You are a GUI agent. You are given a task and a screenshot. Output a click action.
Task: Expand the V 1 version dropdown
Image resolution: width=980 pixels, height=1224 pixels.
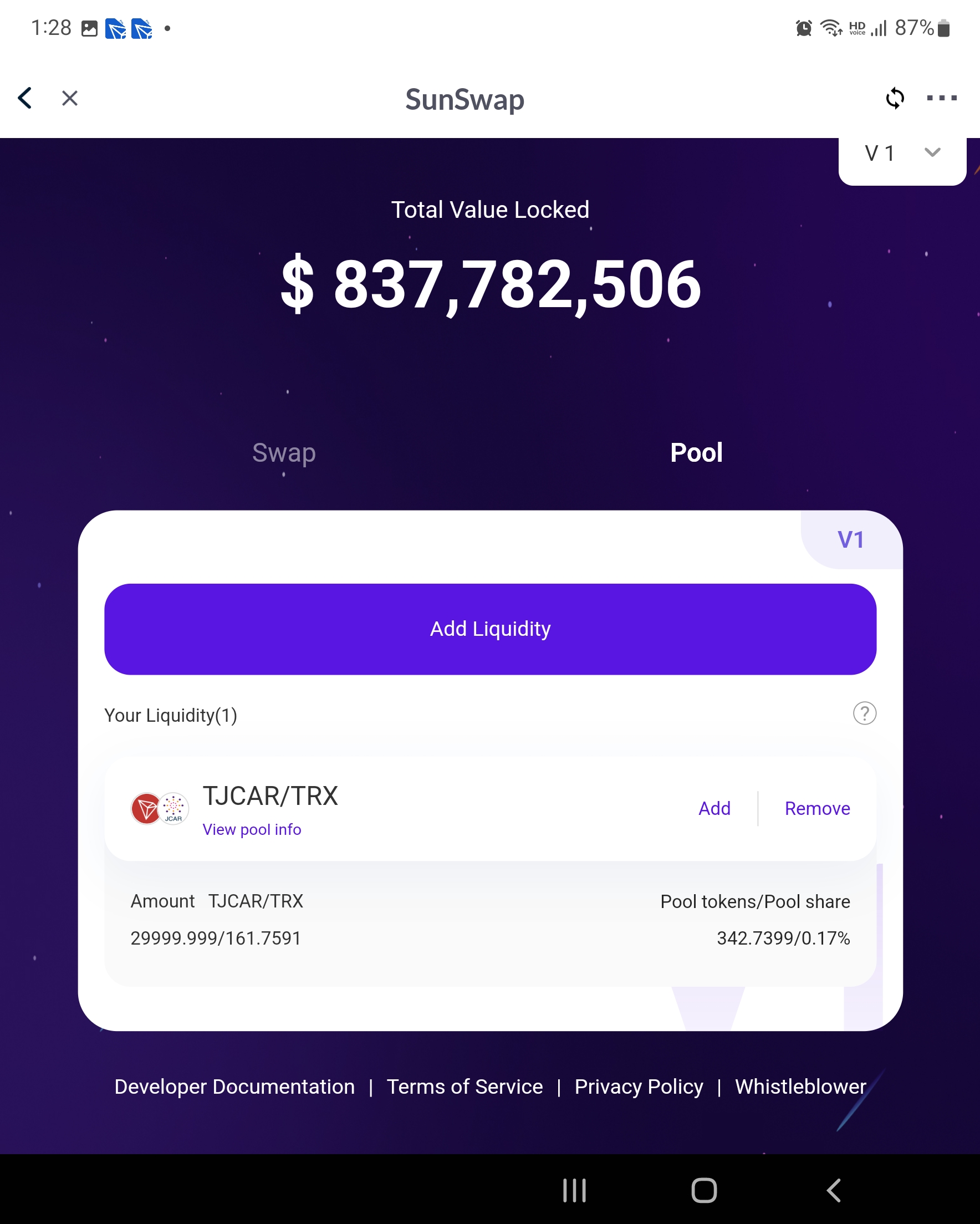point(902,154)
